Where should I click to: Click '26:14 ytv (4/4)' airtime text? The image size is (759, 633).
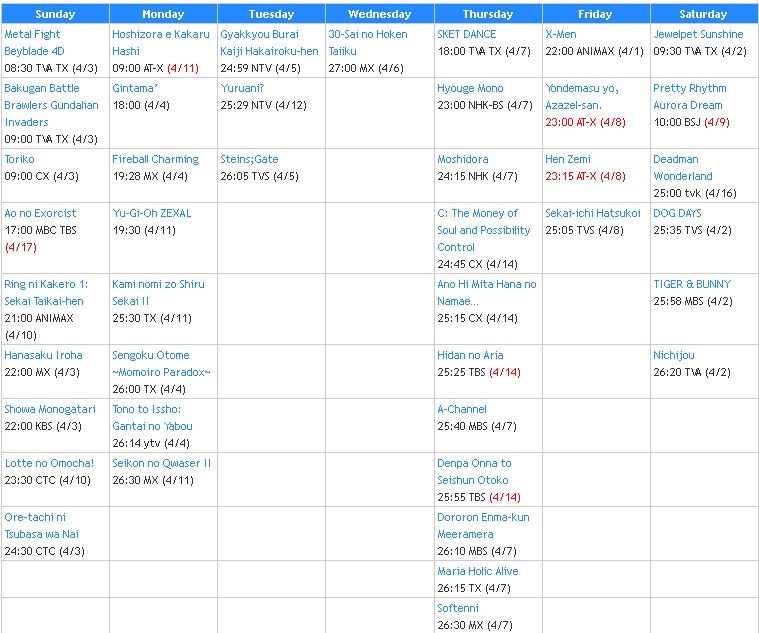click(151, 443)
